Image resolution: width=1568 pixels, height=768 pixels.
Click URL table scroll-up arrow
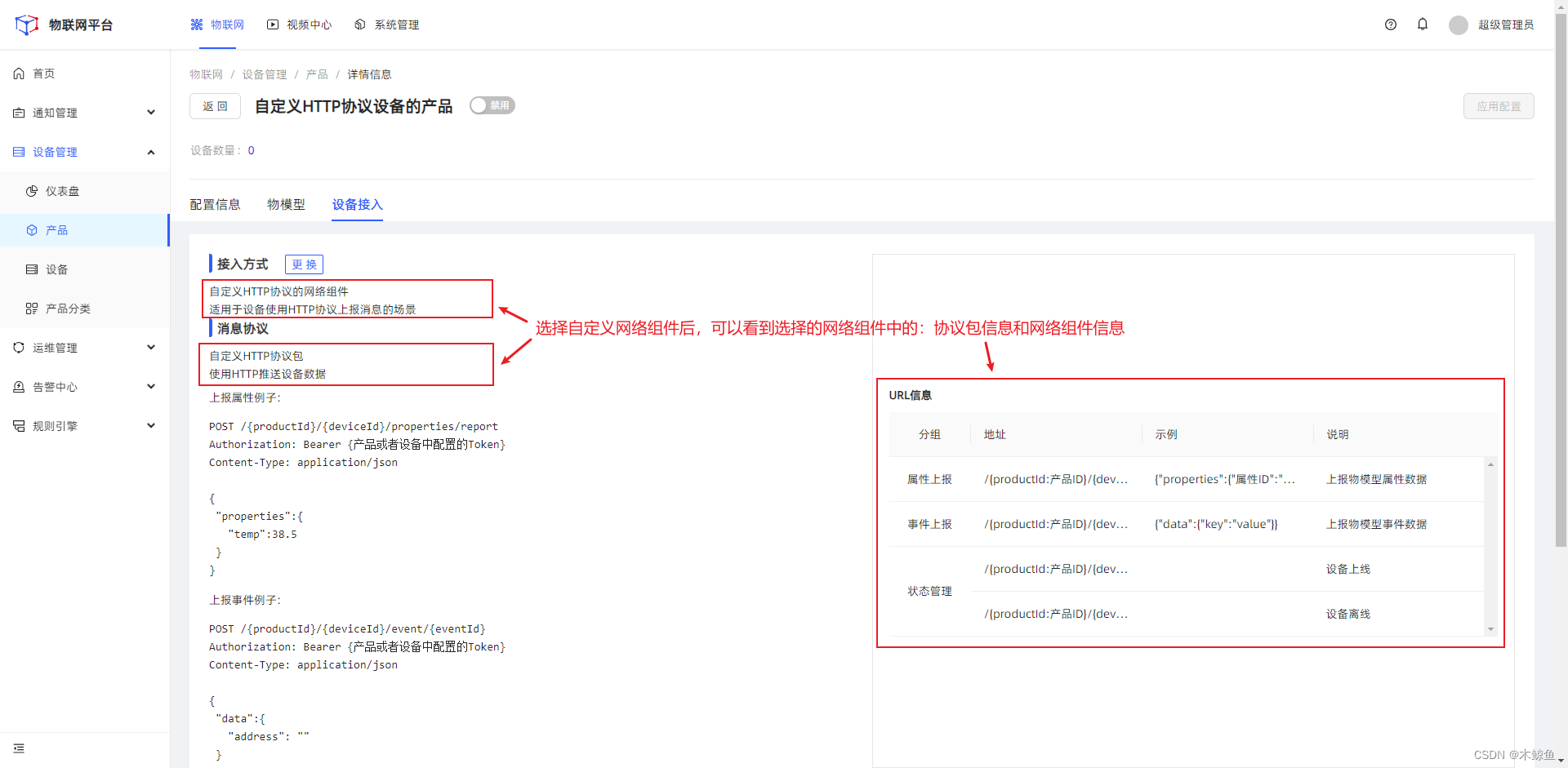click(x=1490, y=464)
